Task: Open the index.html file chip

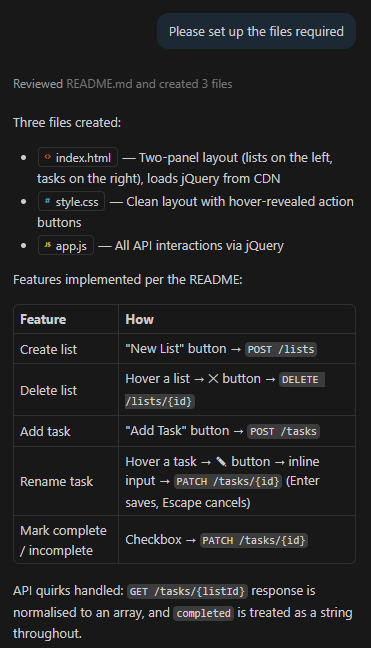Action: tap(78, 157)
